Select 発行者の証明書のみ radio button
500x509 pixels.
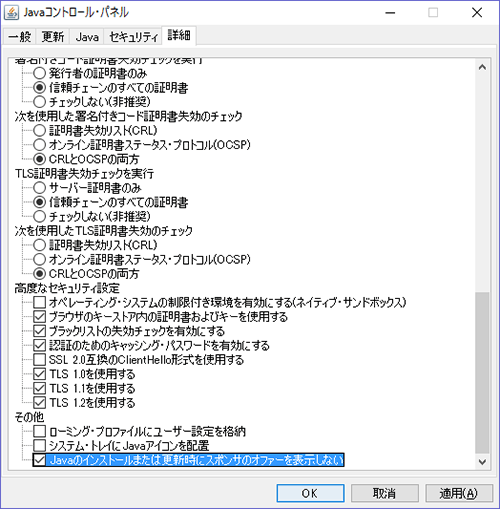point(39,73)
